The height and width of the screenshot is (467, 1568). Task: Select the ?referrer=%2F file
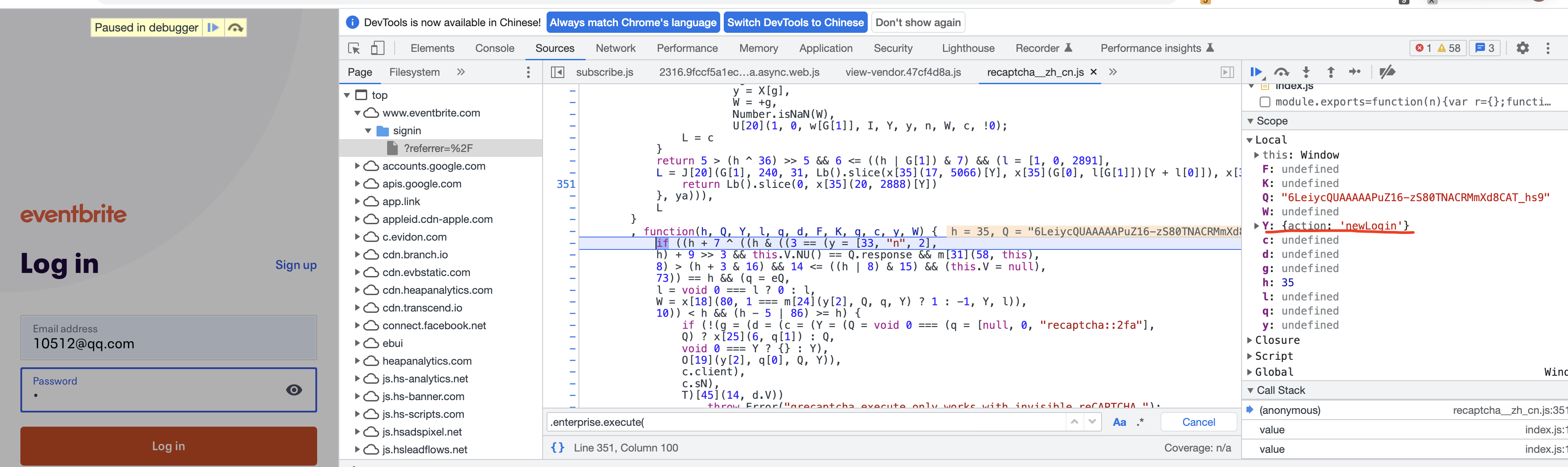point(438,148)
